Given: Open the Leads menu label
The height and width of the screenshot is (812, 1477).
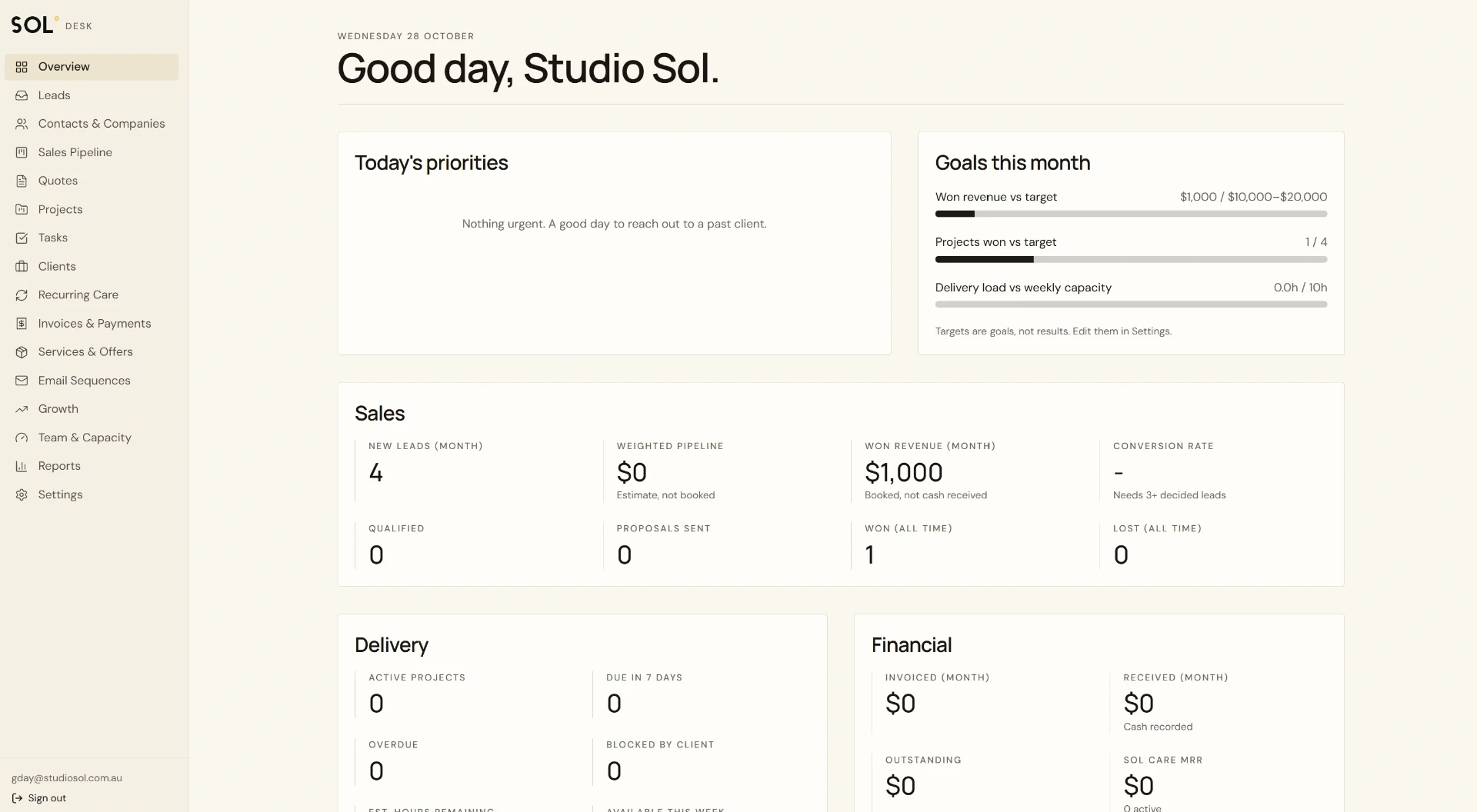Looking at the screenshot, I should tap(54, 95).
